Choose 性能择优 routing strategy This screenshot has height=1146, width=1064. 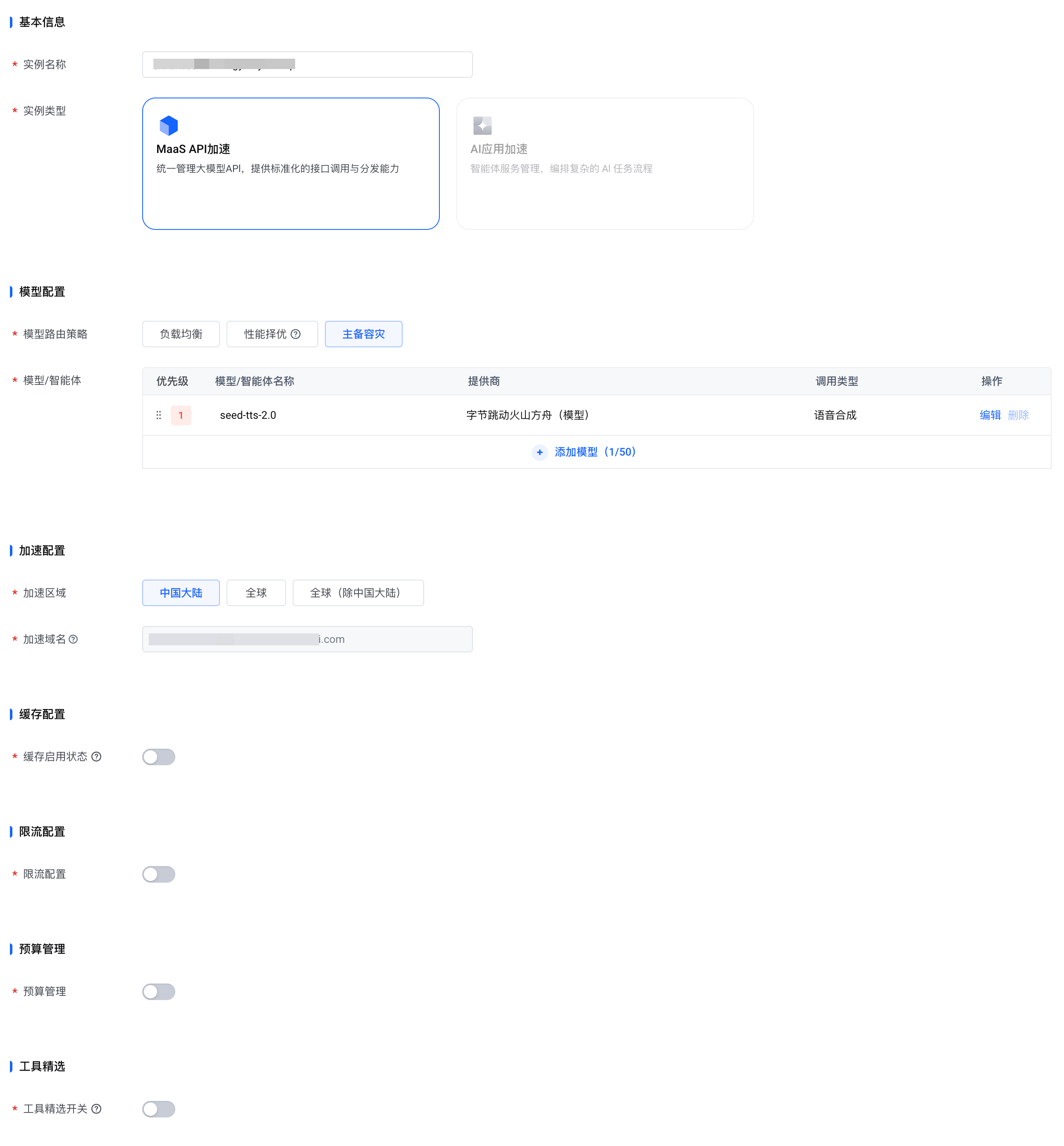[x=272, y=334]
